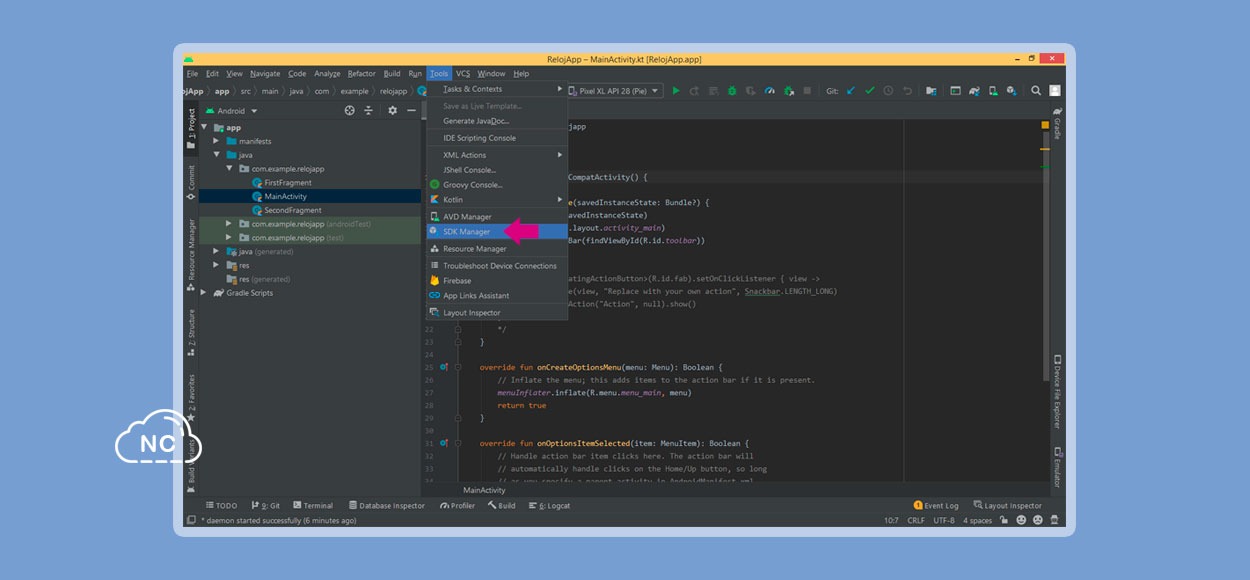Viewport: 1250px width, 580px height.
Task: Click the Apply Changes rerun icon
Action: point(694,91)
